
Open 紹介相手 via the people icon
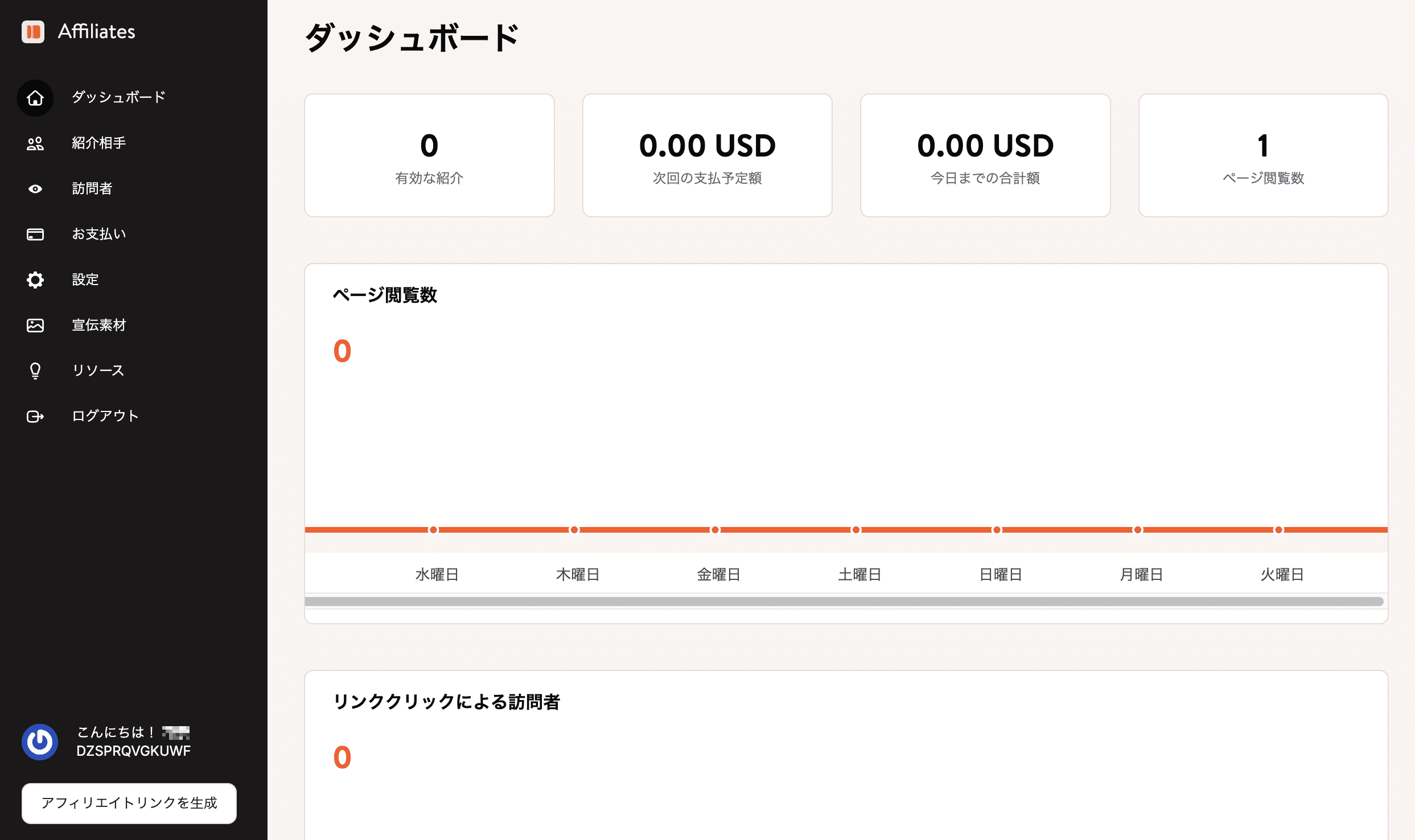pyautogui.click(x=35, y=143)
